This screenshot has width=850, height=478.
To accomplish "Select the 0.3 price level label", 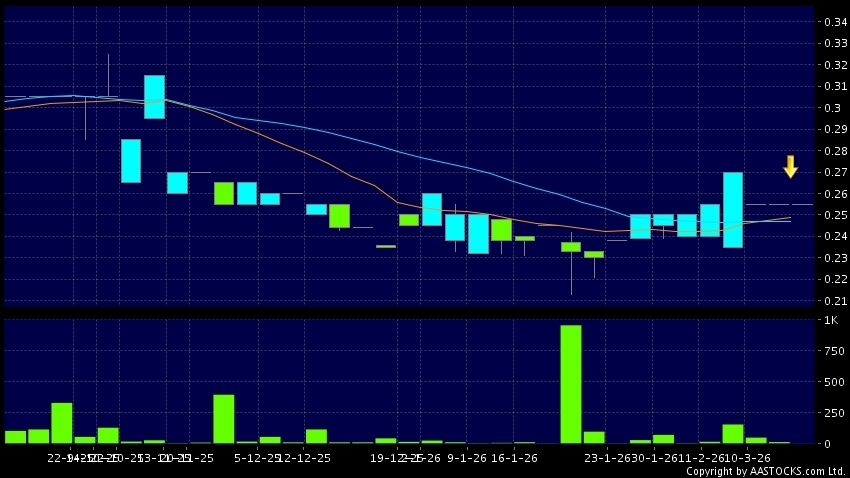I will [832, 108].
